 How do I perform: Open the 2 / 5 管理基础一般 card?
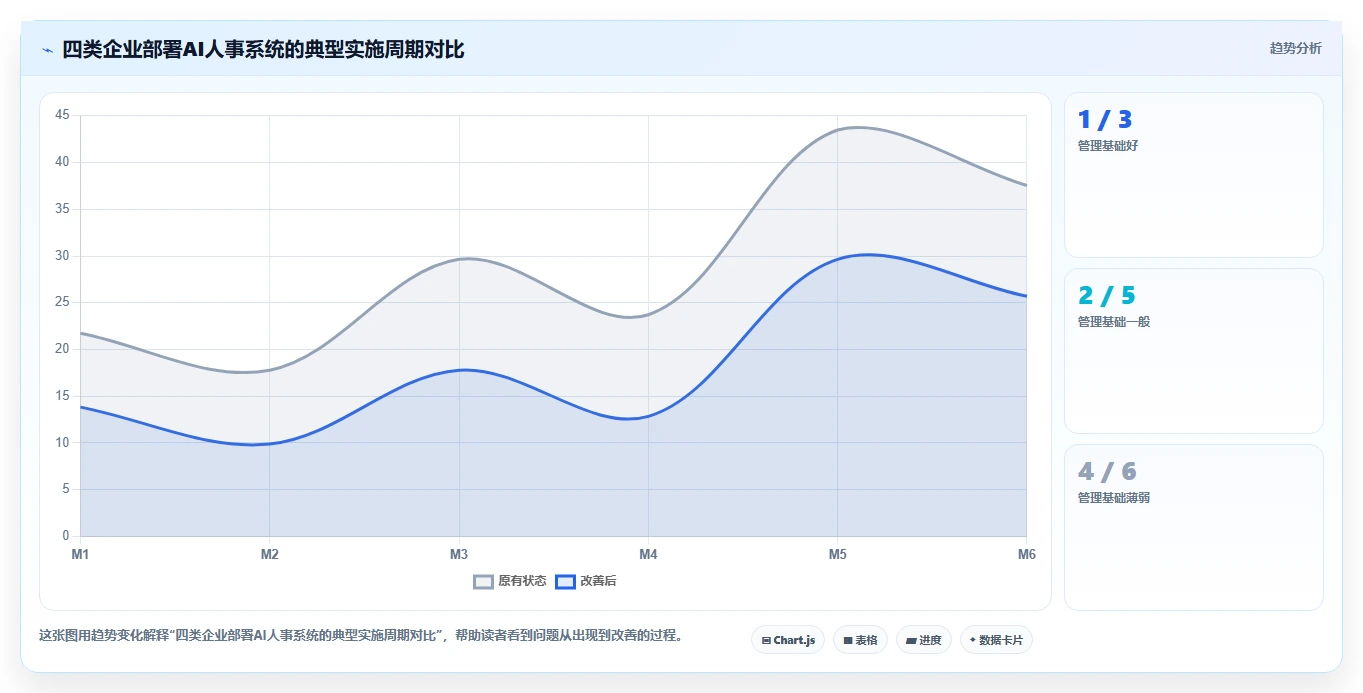tap(1194, 351)
